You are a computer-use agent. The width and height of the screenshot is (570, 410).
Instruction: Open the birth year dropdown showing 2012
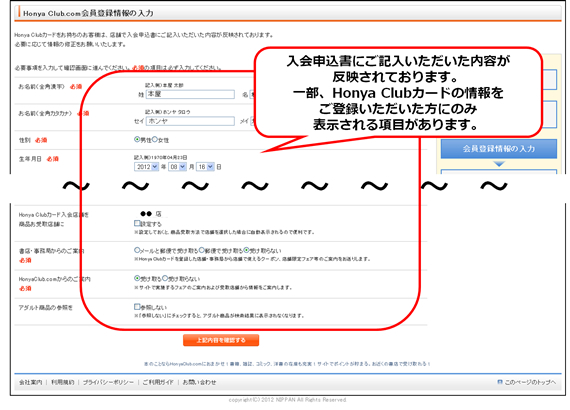click(x=146, y=167)
